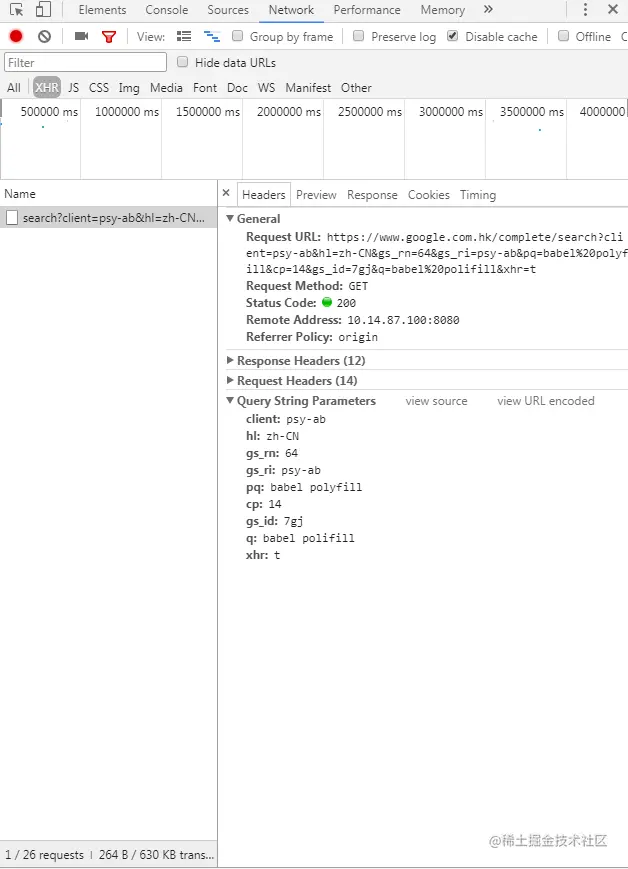Click the Remote Address value 10.14.87.100:8080

coord(403,320)
